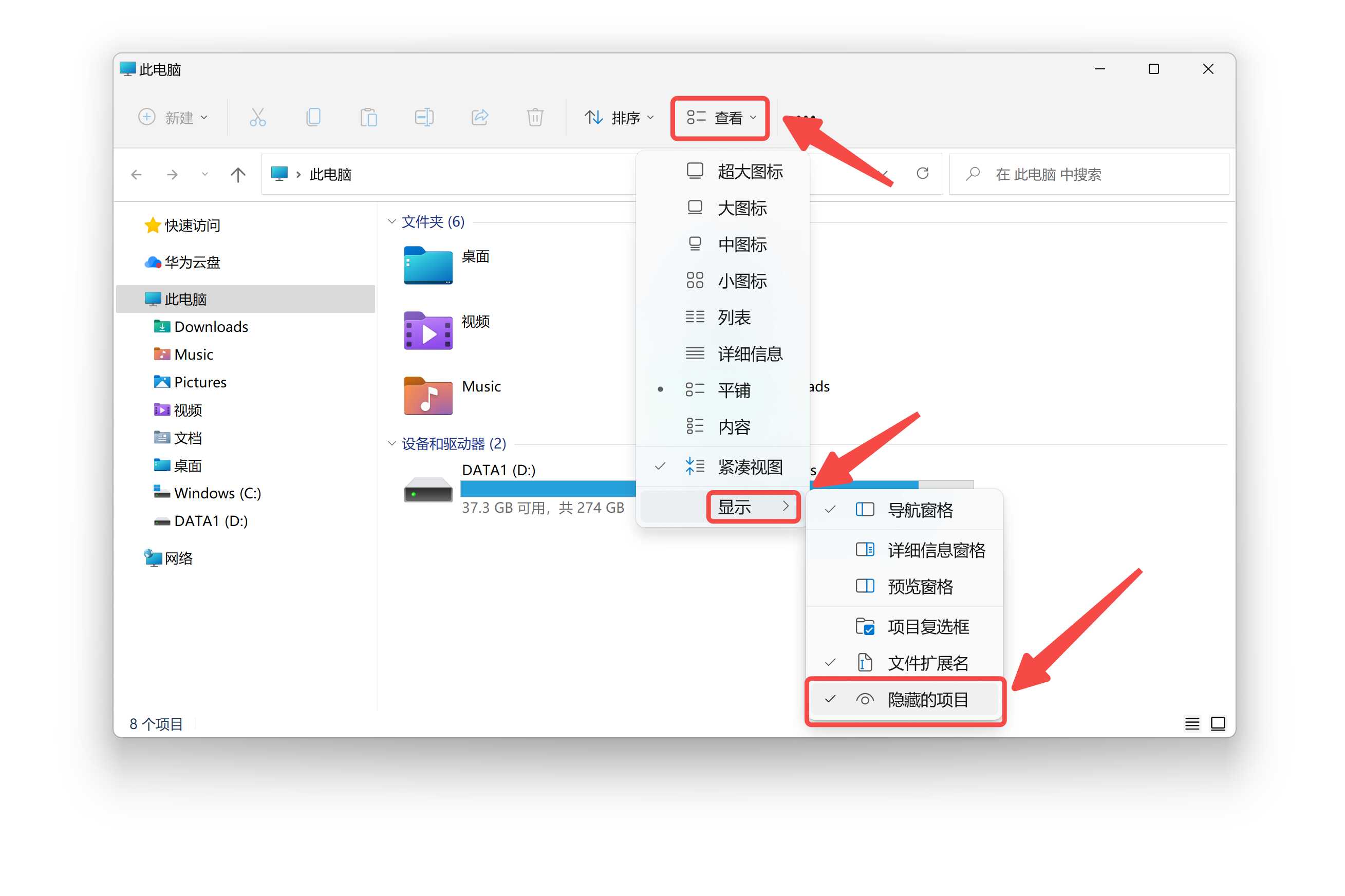1345x896 pixels.
Task: Expand the 紧凑视图 (Compact view) option
Action: click(x=749, y=464)
